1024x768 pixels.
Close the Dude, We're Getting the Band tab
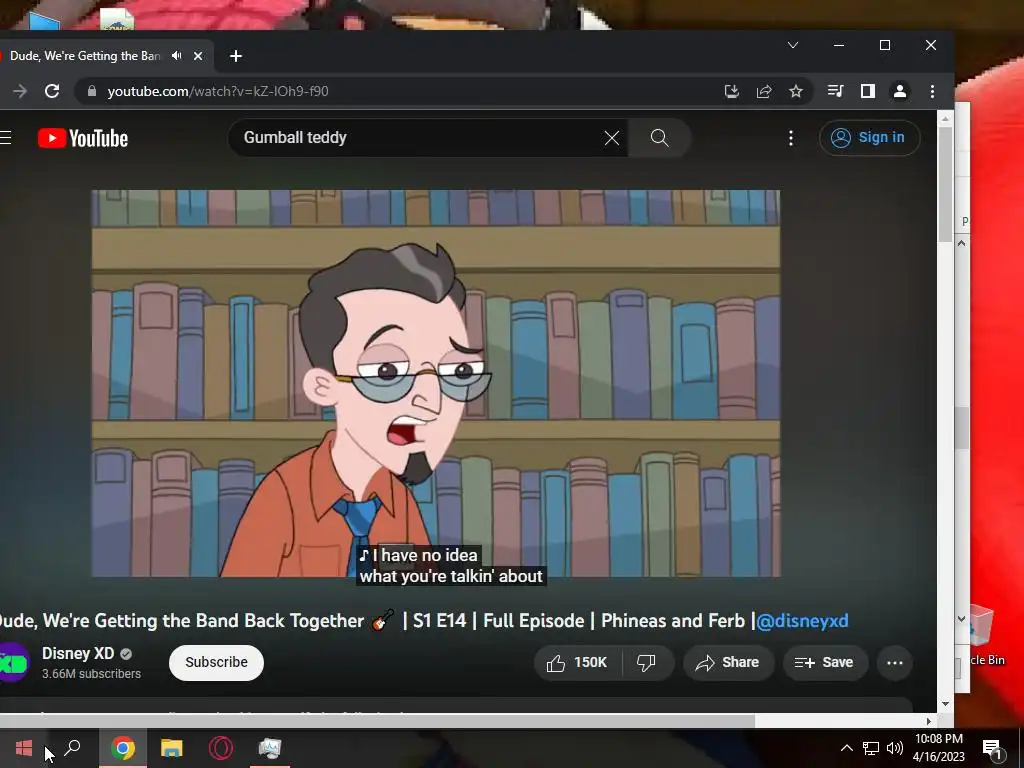198,56
